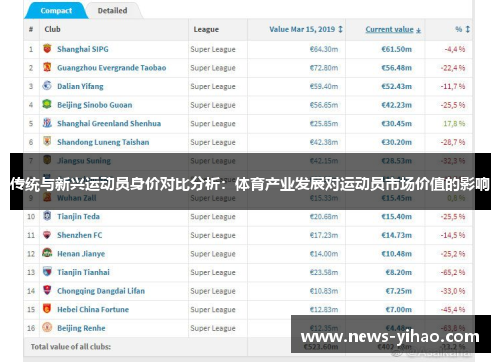Viewport: 500px width, 362px height.
Task: Click the €52.43m current value
Action: tap(396, 86)
